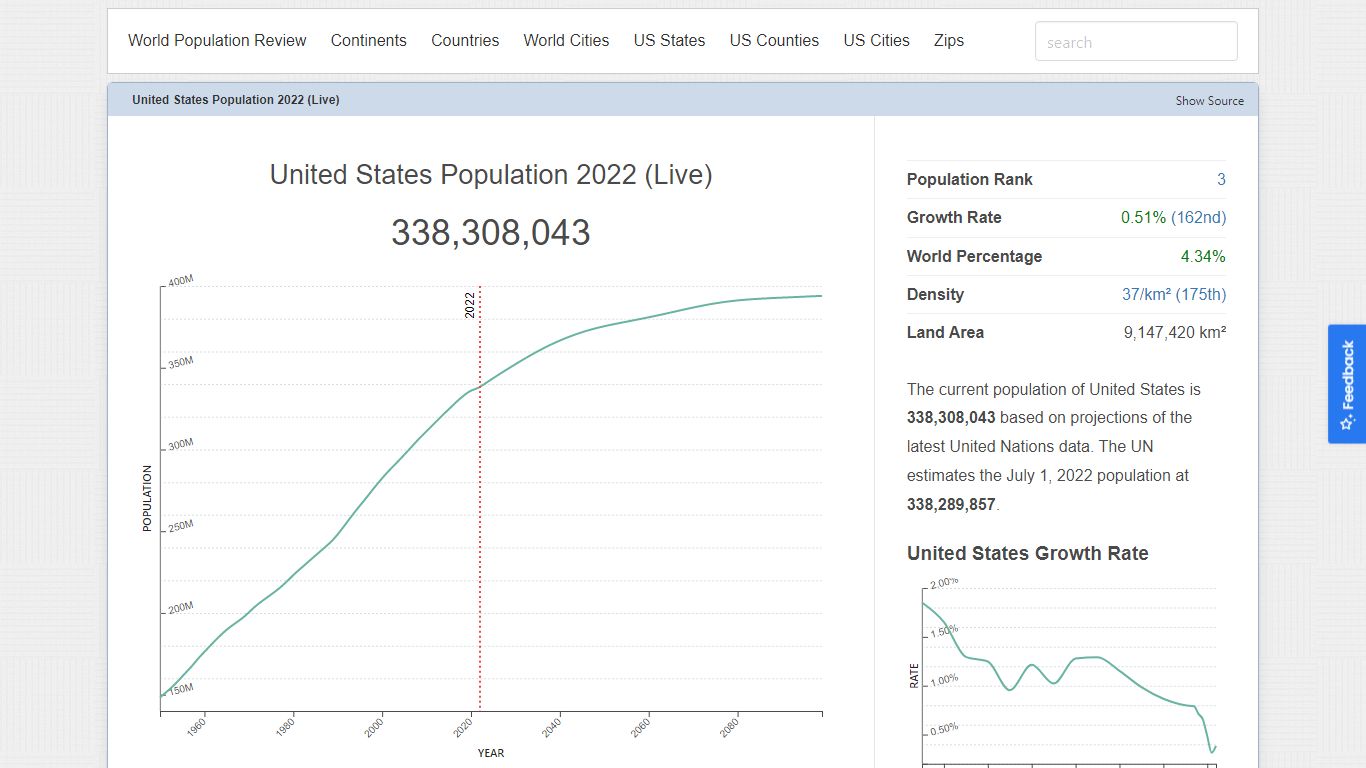The width and height of the screenshot is (1366, 768).
Task: Open the US Counties menu item
Action: [x=774, y=41]
